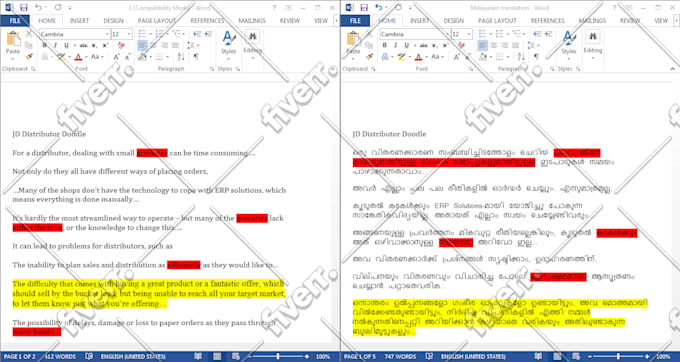Toggle Bold in Compatibility Mode window
The width and height of the screenshot is (680, 362).
44,46
